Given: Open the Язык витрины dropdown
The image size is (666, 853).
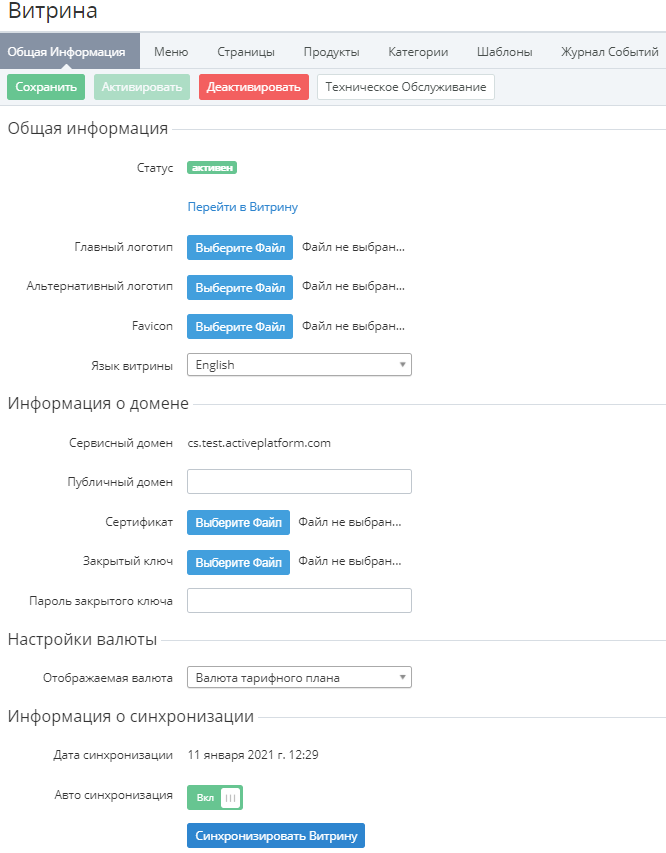Looking at the screenshot, I should 299,365.
